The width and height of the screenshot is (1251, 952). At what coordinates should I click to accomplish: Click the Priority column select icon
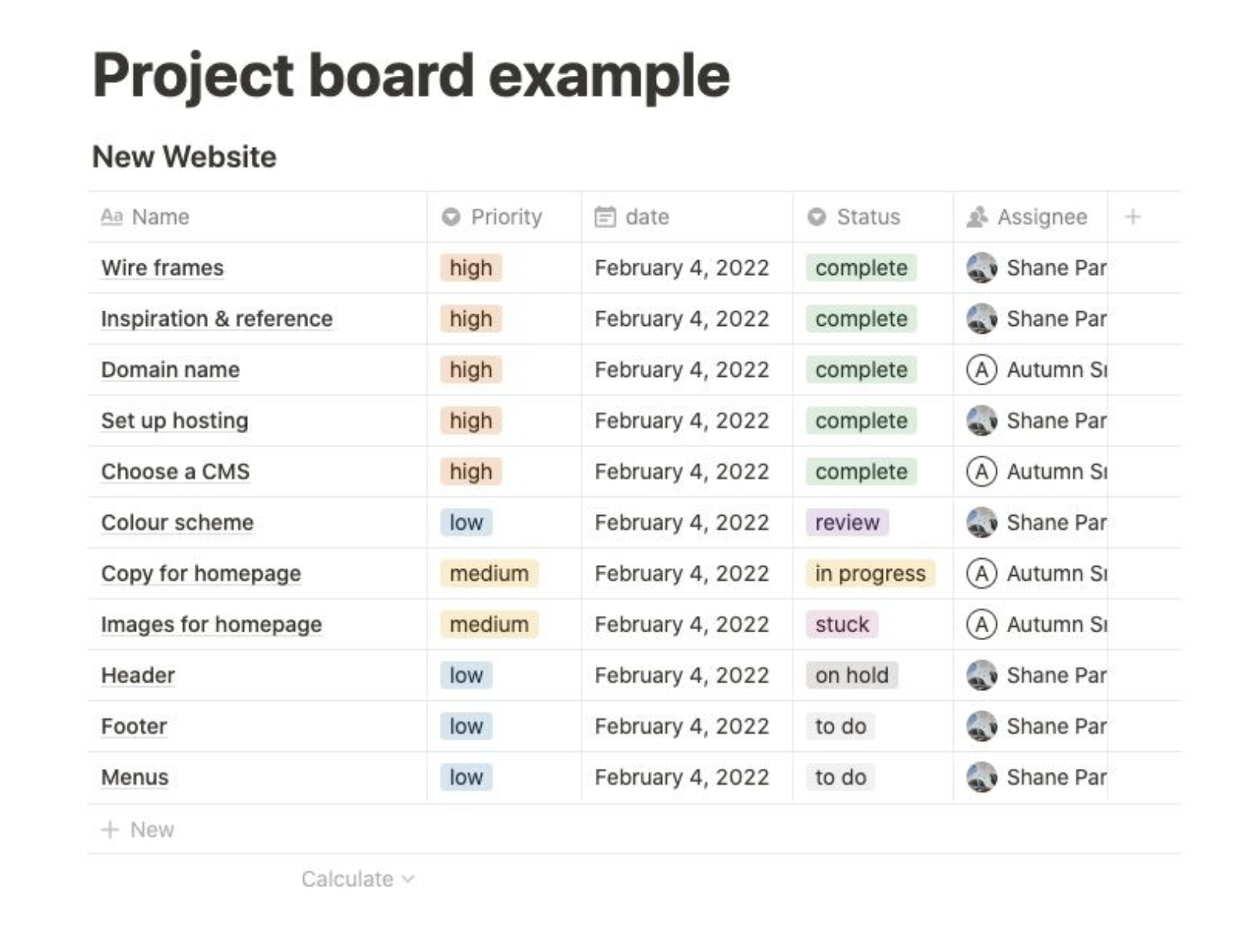click(450, 217)
